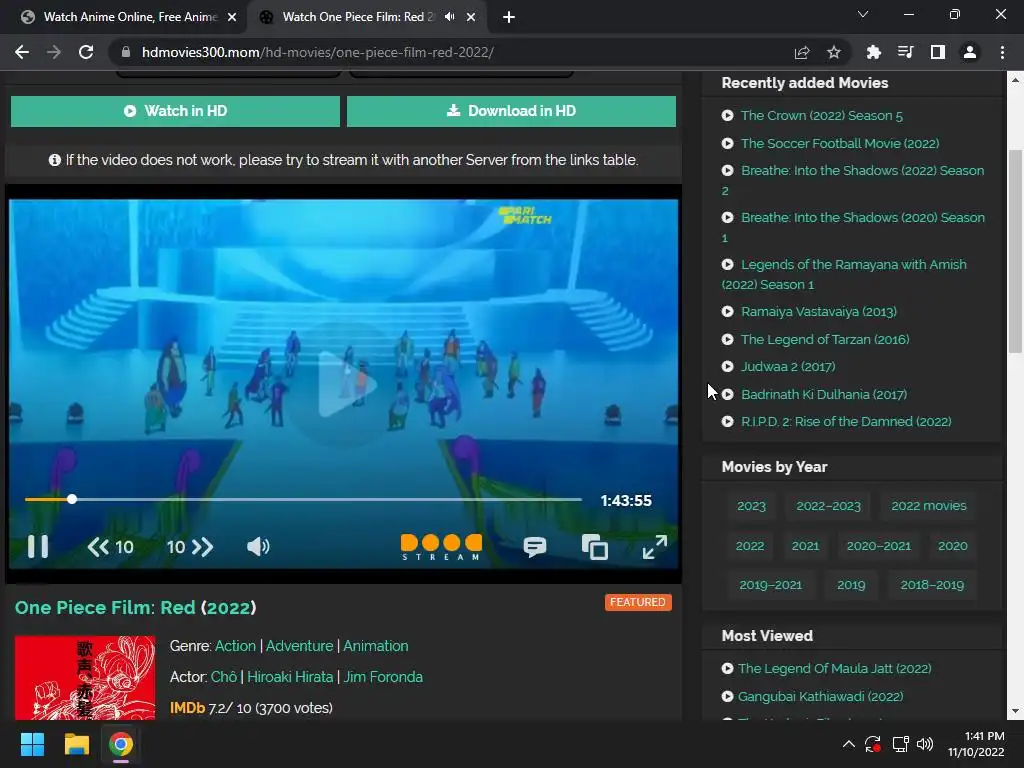This screenshot has height=768, width=1024.
Task: Open the Adventure genre link
Action: pyautogui.click(x=299, y=646)
